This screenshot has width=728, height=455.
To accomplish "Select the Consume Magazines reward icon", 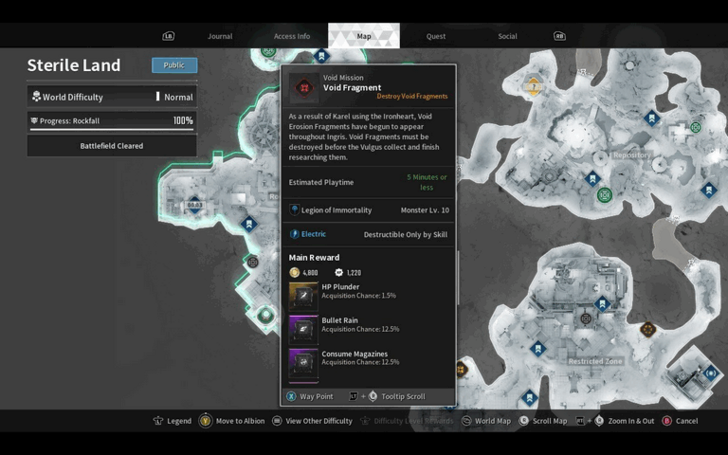I will pos(304,362).
